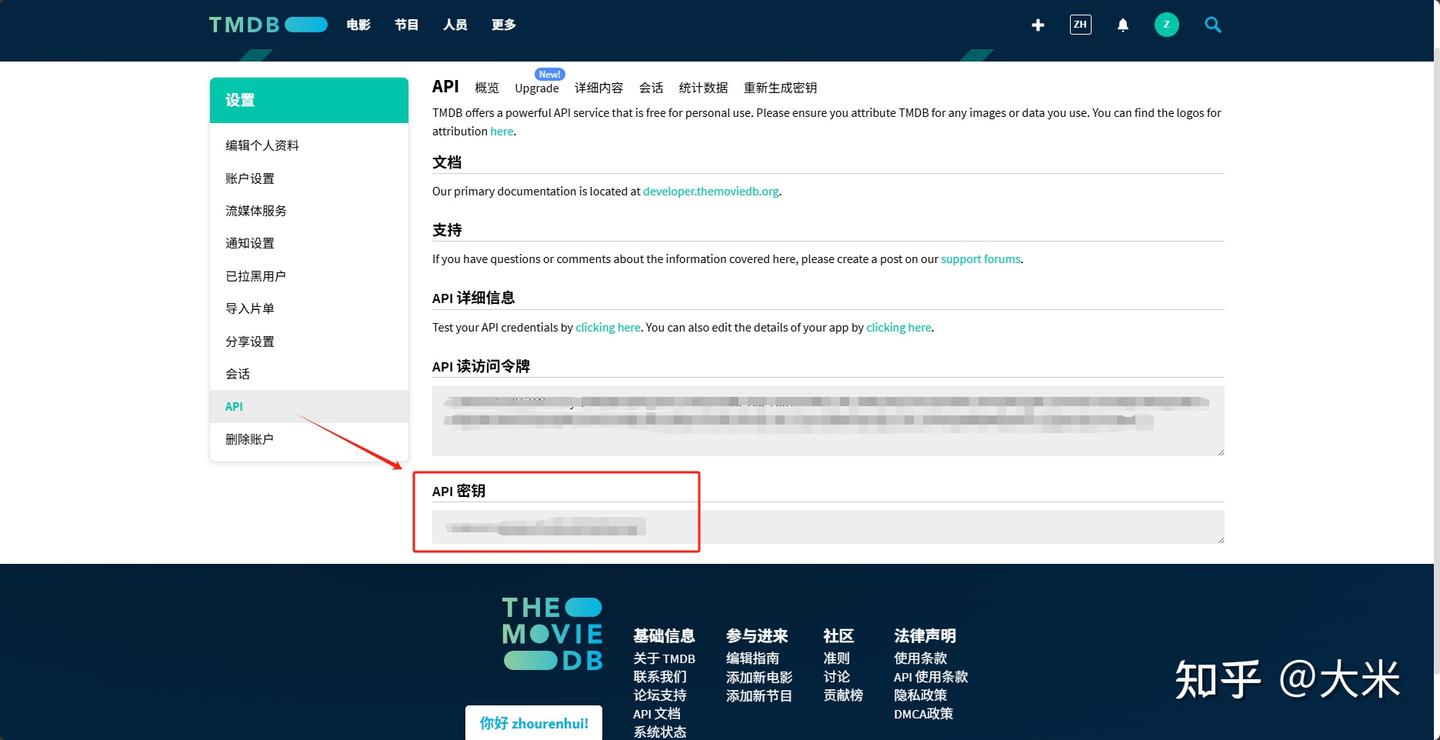Open the developer.themoviedb.org documentation link

tap(711, 190)
